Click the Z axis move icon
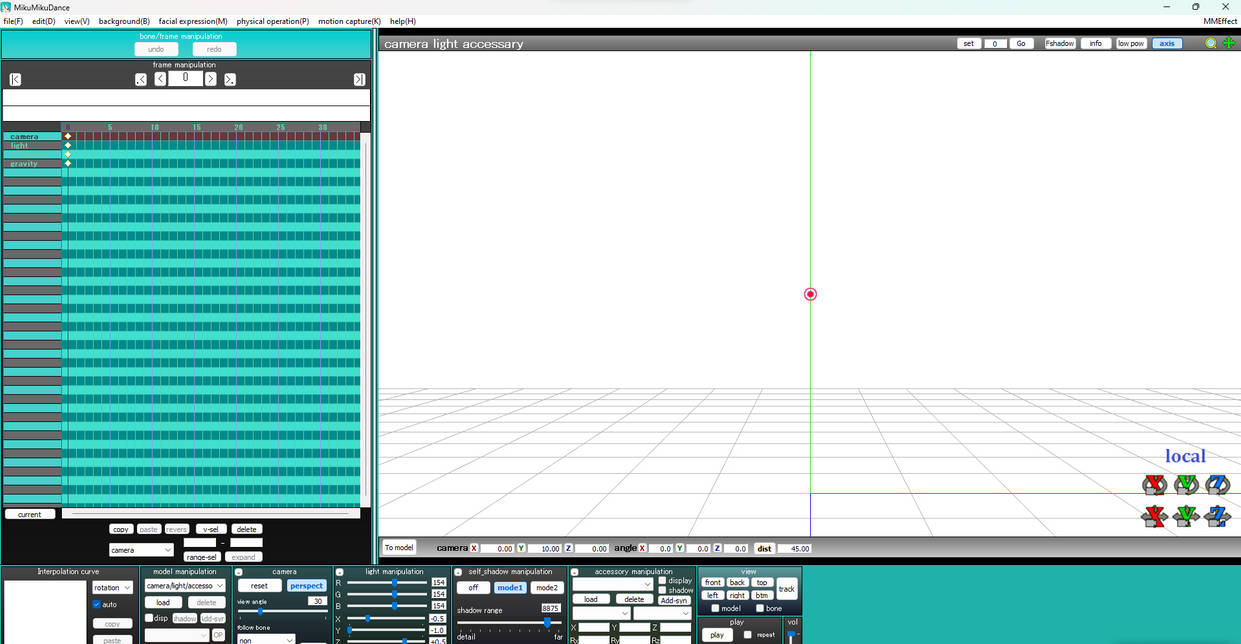 pyautogui.click(x=1217, y=516)
